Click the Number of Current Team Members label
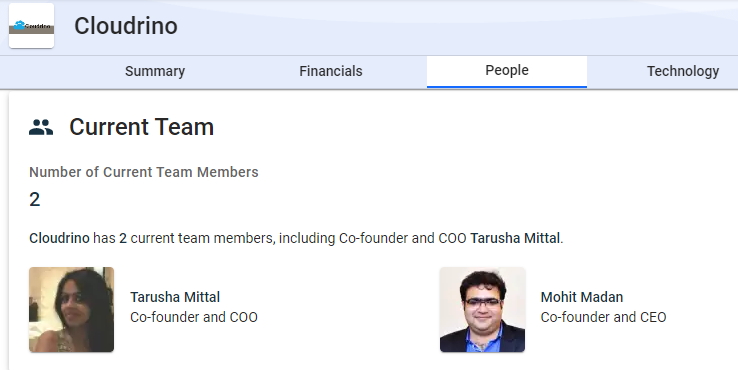The width and height of the screenshot is (738, 370). (144, 172)
